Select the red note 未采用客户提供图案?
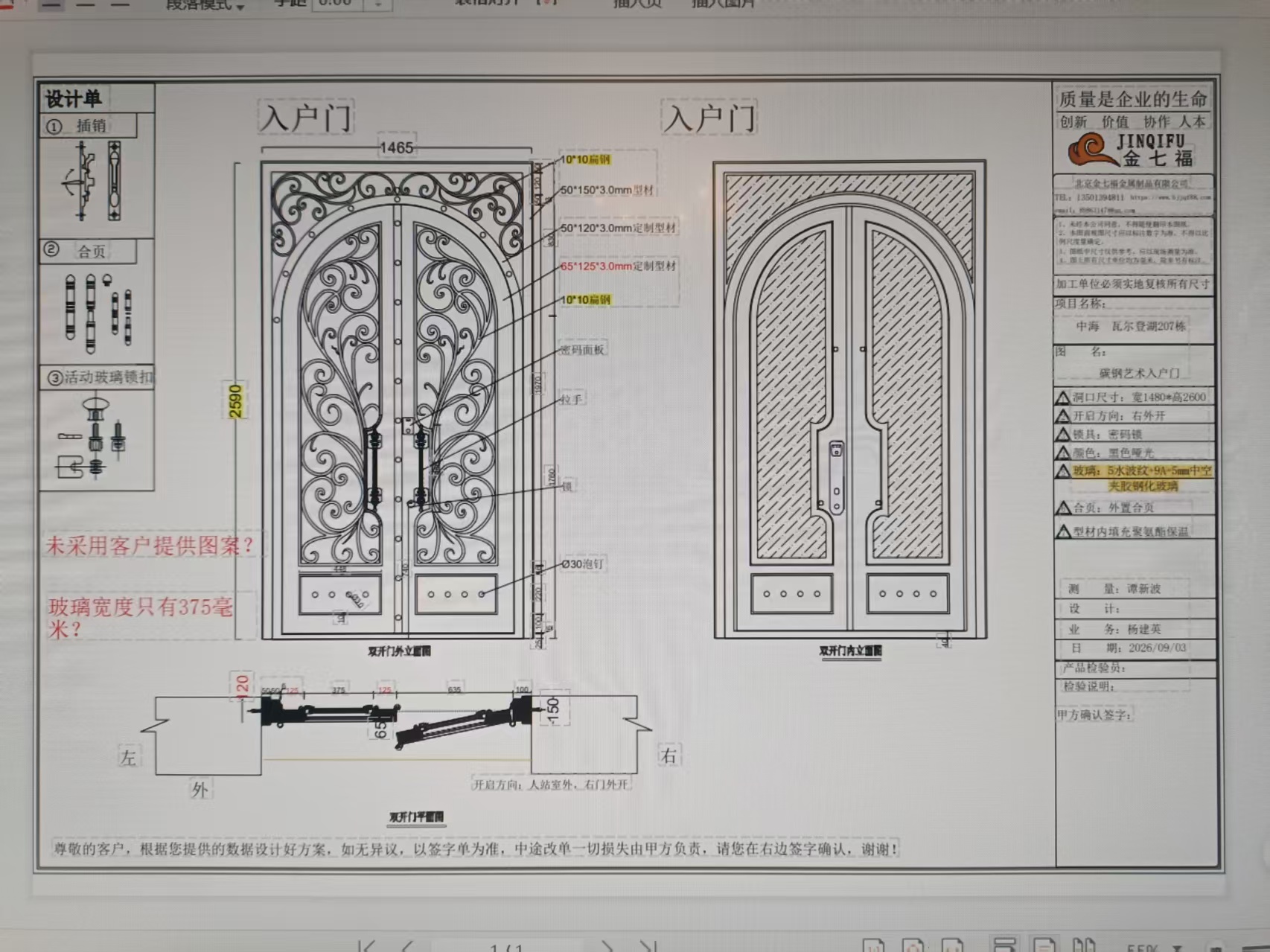The image size is (1270, 952). click(x=150, y=546)
